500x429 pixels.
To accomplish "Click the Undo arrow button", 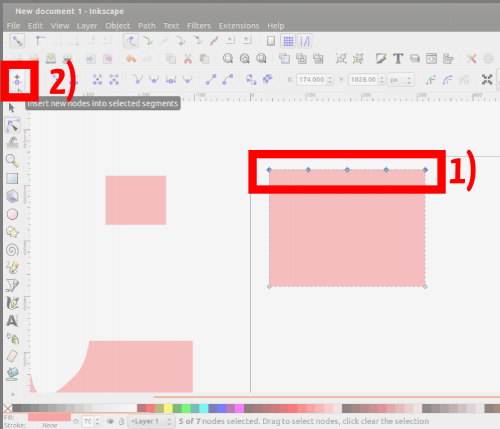I will coord(131,59).
